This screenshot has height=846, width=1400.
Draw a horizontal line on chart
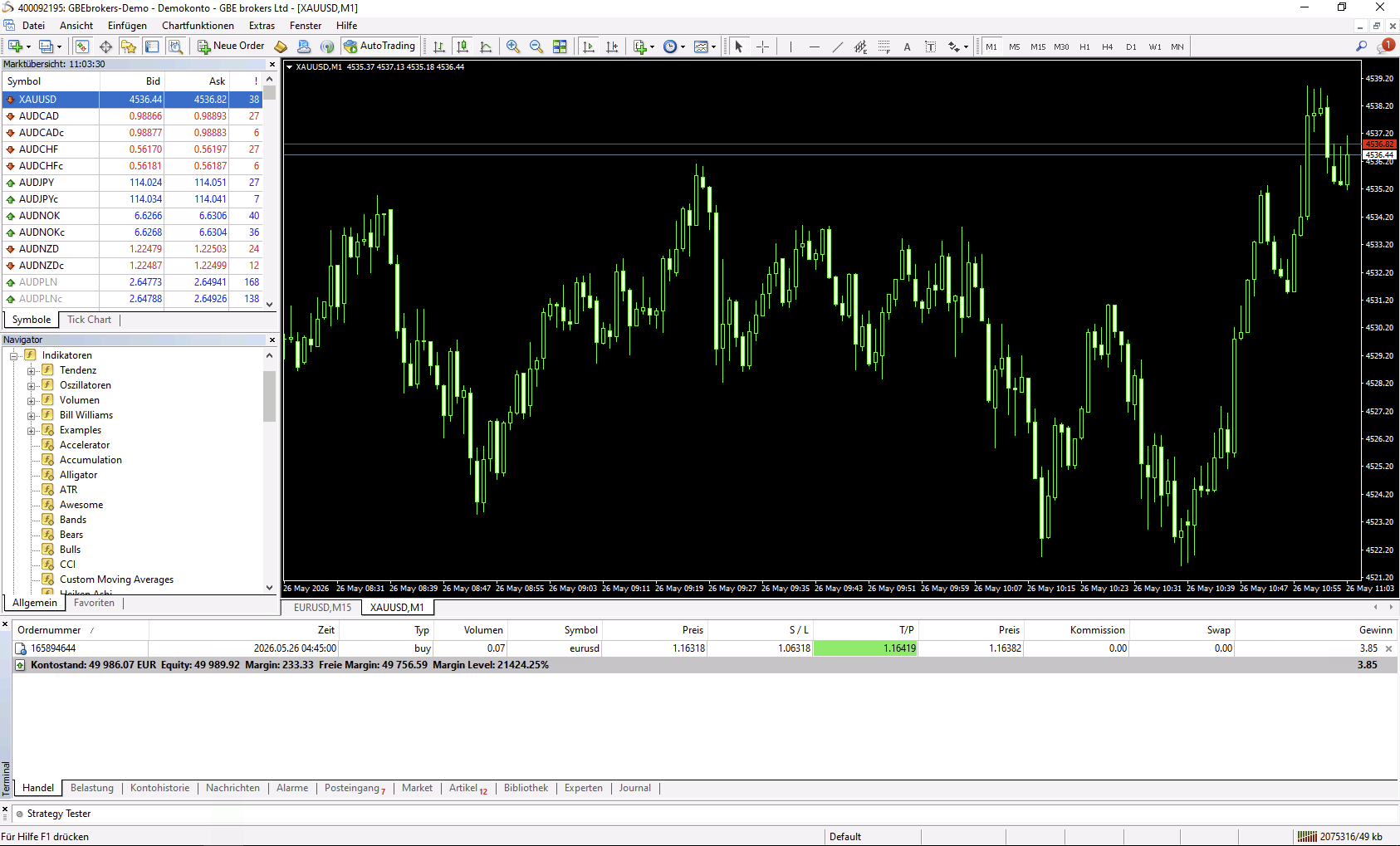814,46
